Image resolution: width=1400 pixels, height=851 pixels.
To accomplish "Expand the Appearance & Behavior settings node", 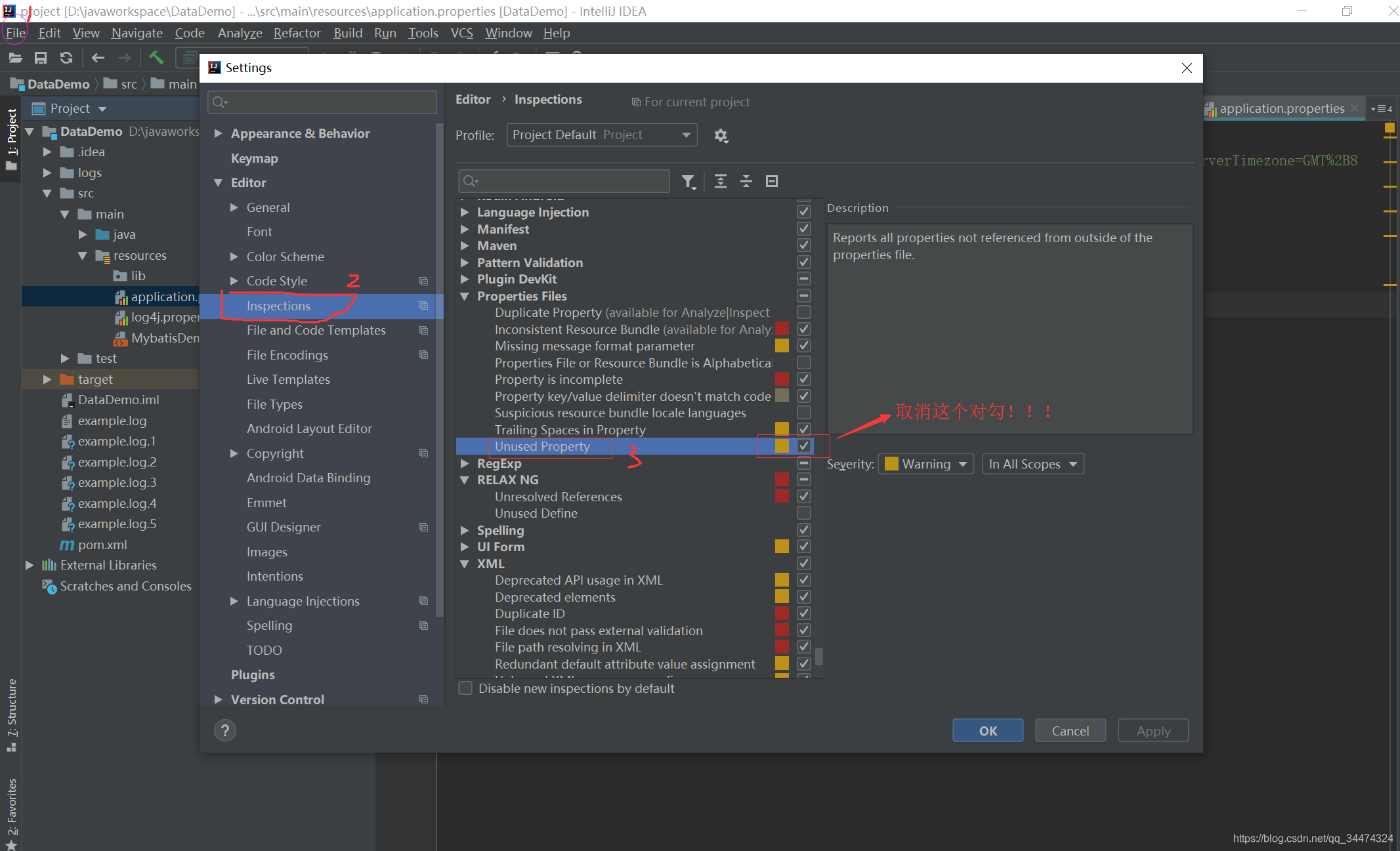I will pos(219,134).
